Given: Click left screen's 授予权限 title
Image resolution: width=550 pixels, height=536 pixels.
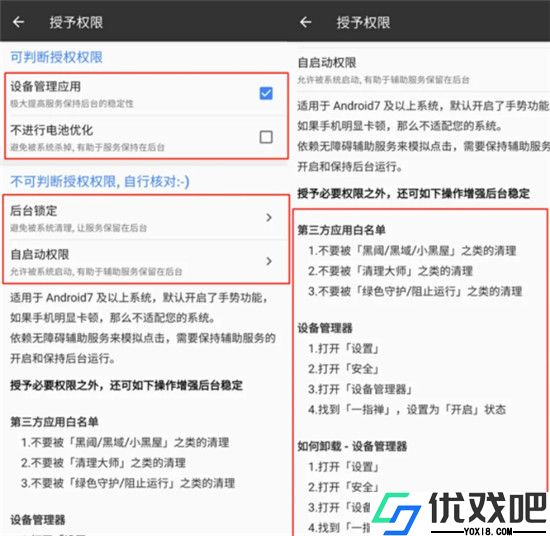Looking at the screenshot, I should 76,22.
